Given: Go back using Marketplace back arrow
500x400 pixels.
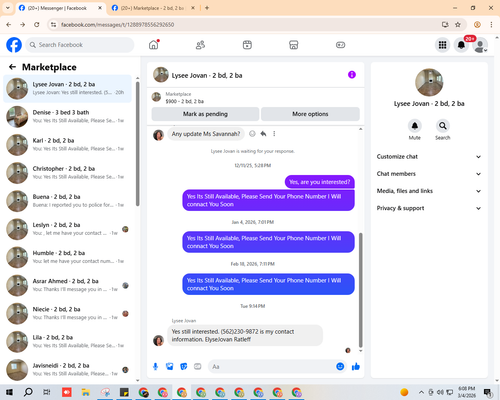Looking at the screenshot, I should [x=12, y=67].
